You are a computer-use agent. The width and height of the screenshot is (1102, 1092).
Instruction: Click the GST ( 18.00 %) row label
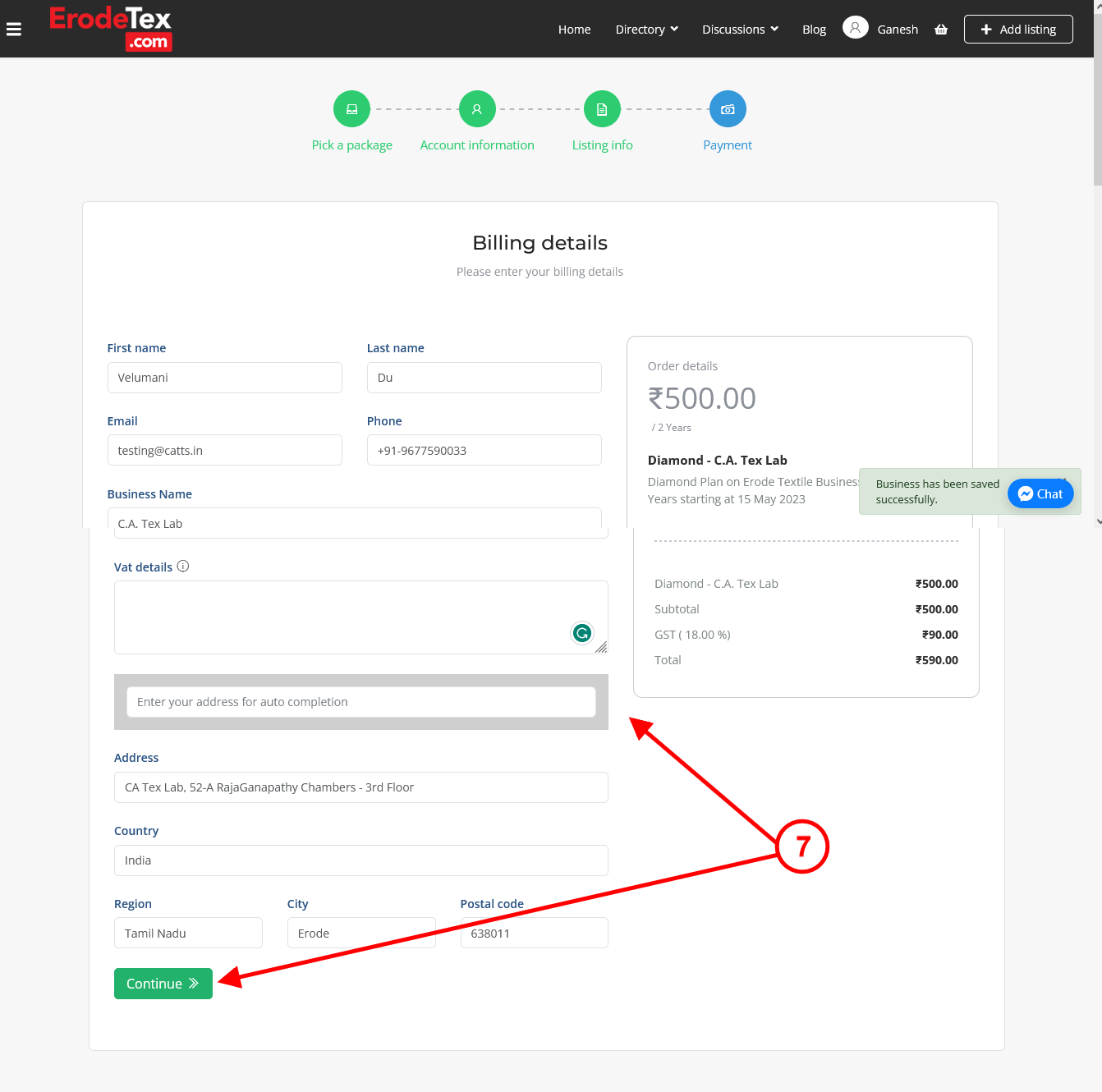point(692,635)
